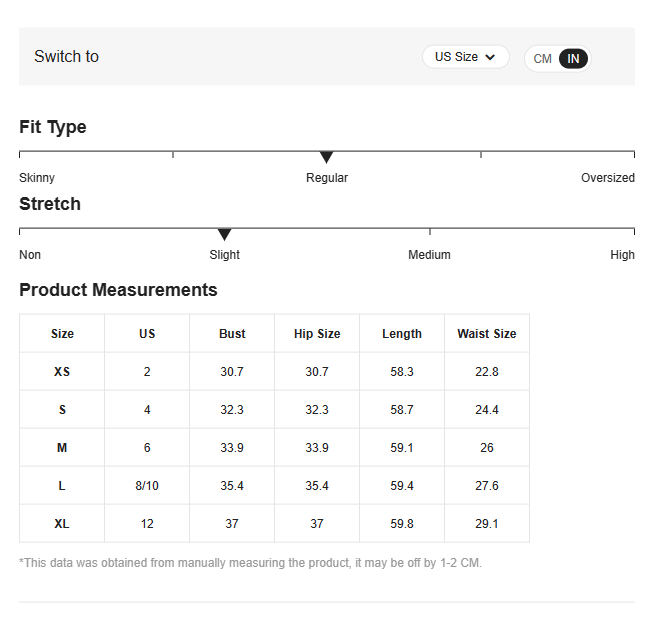The width and height of the screenshot is (646, 620).
Task: Click the Fit Type marker at Regular
Action: click(x=326, y=157)
